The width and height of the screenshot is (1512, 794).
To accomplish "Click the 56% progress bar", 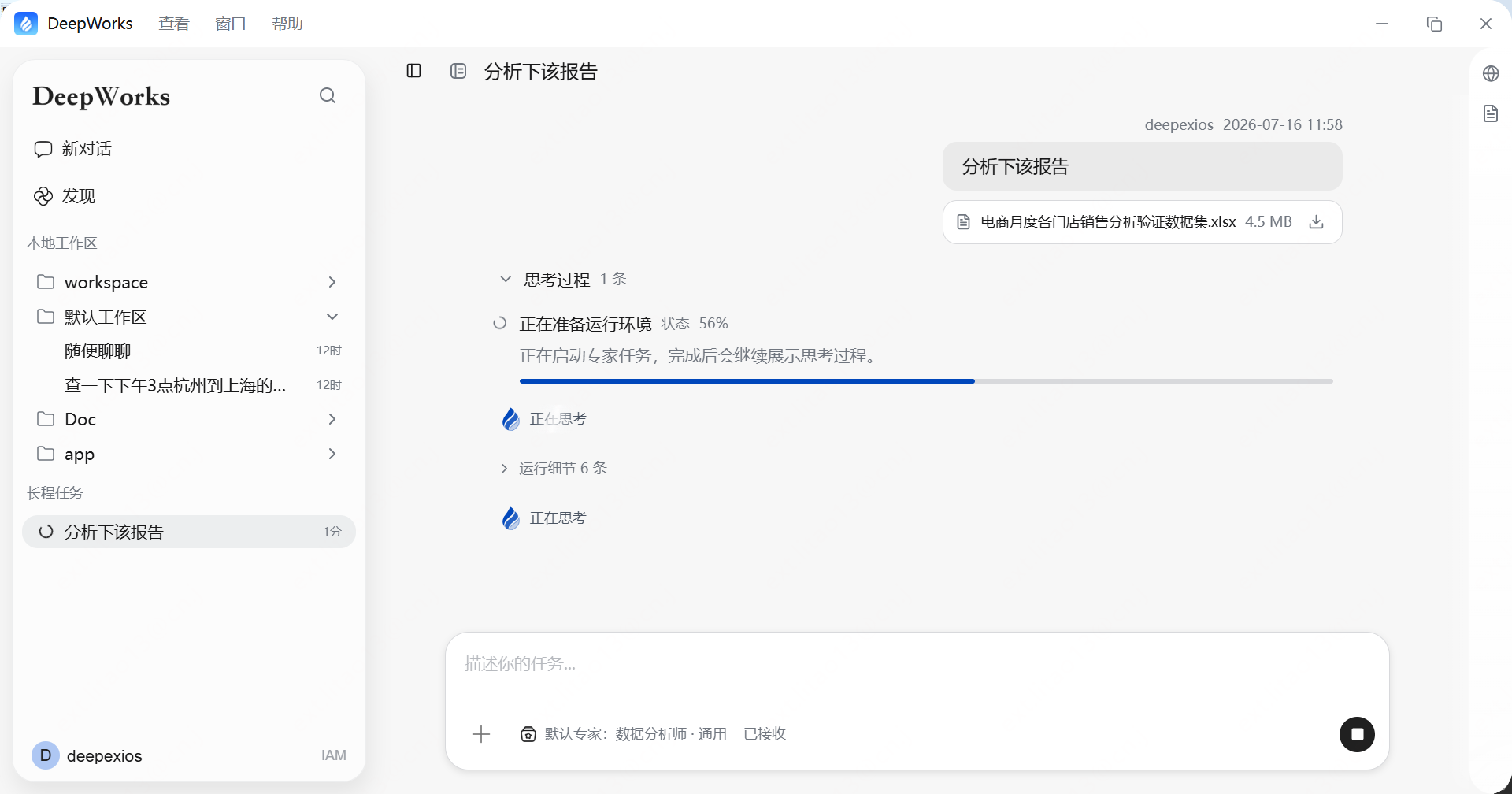I will (926, 381).
